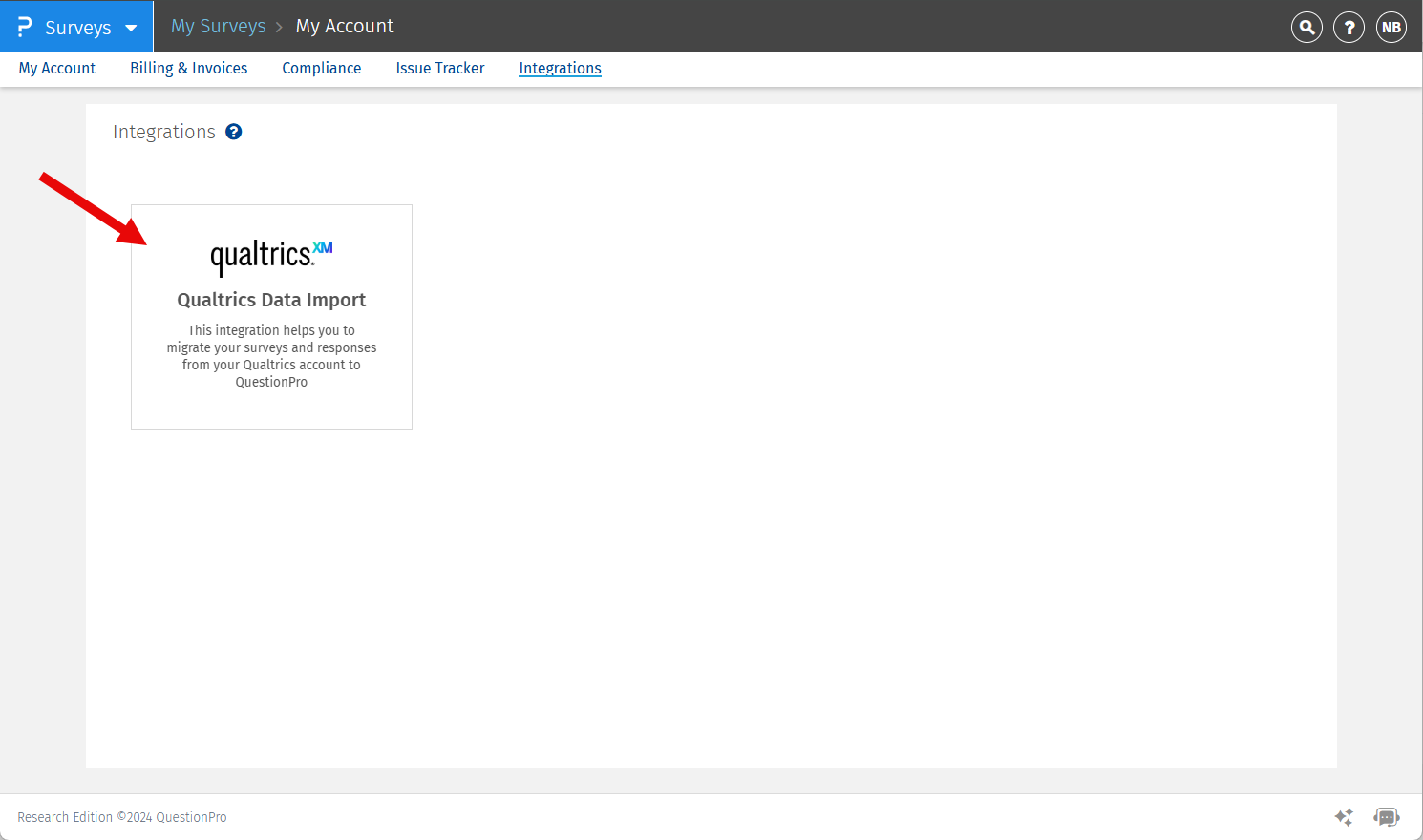1423x840 pixels.
Task: Click the sparkle AI assistant icon
Action: 1344,817
